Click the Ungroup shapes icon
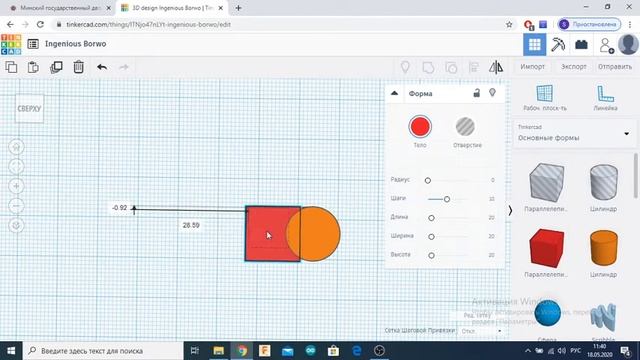Image resolution: width=640 pixels, height=360 pixels. click(451, 67)
